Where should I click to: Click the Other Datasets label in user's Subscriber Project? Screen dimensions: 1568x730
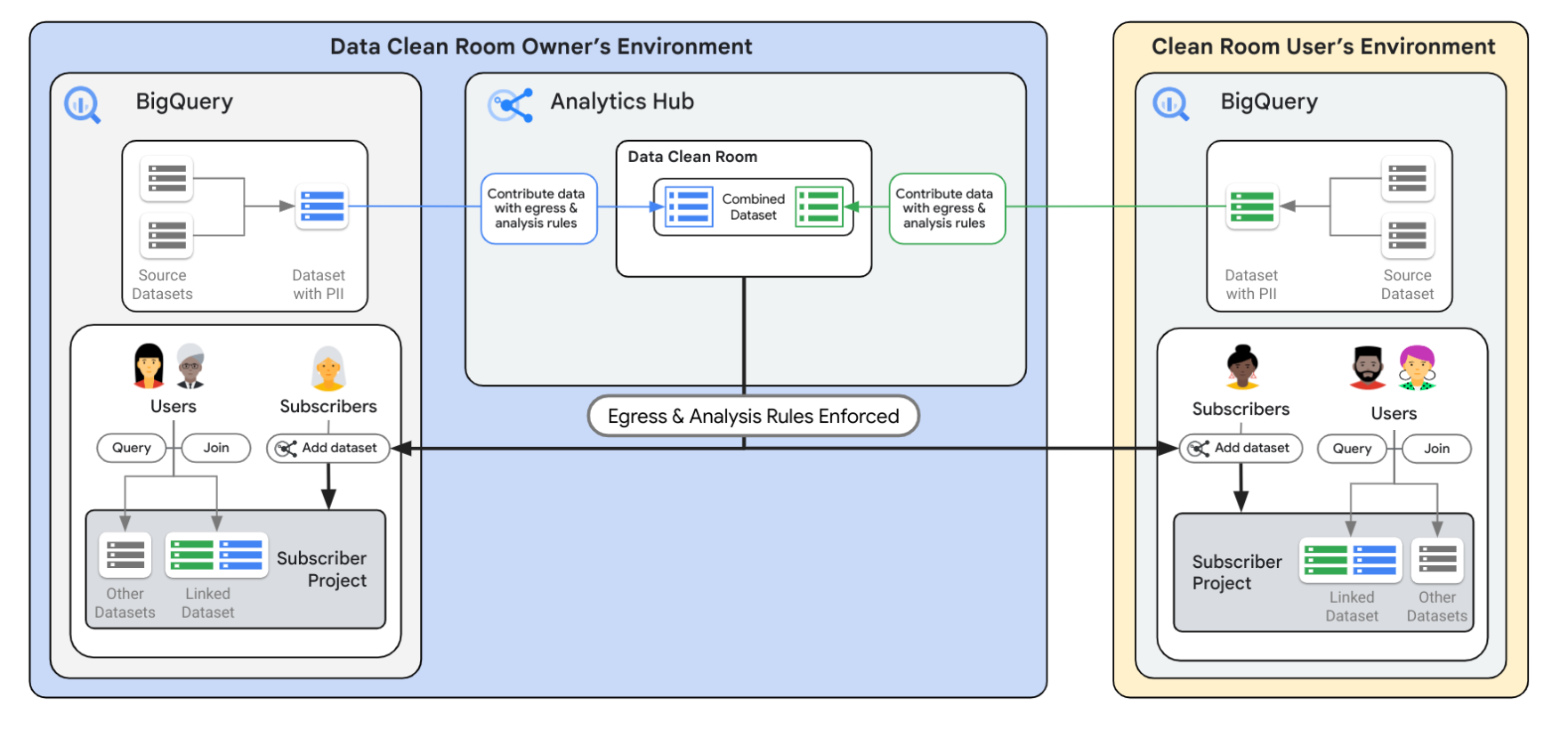1437,606
